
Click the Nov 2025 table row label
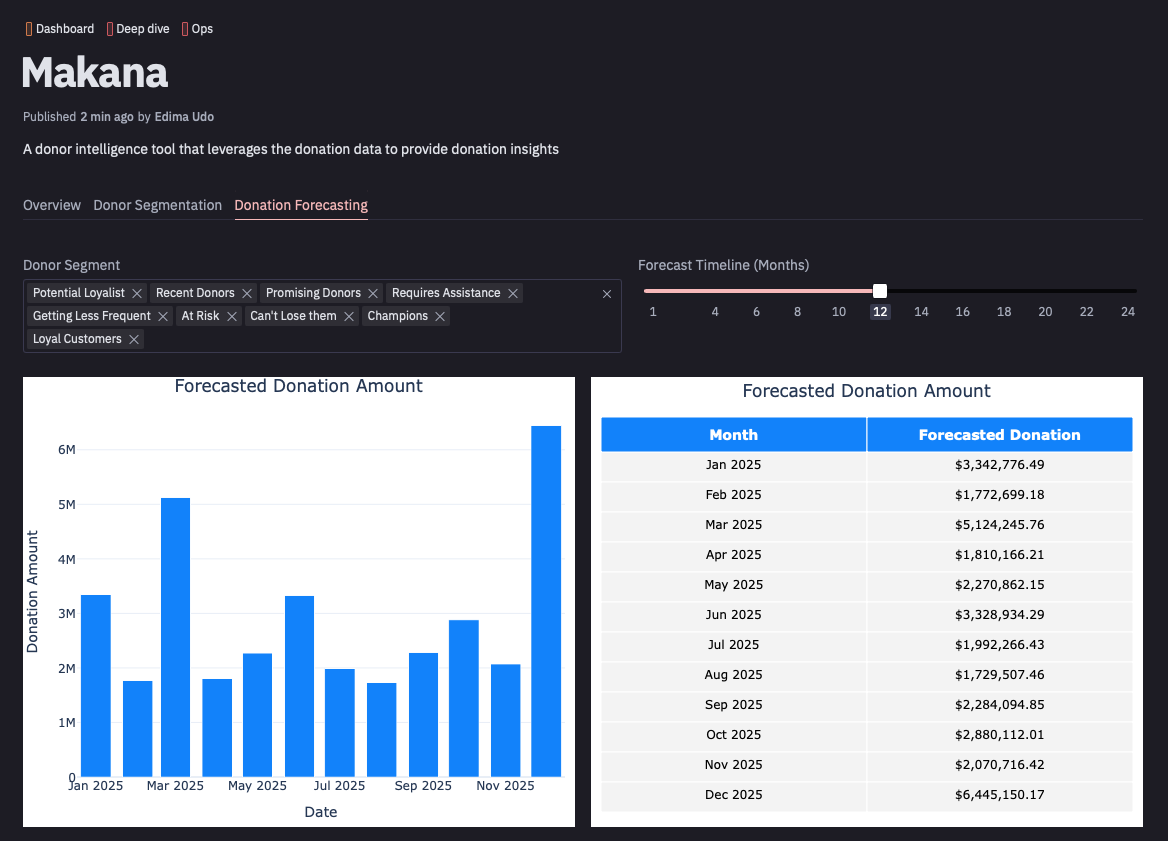point(734,764)
